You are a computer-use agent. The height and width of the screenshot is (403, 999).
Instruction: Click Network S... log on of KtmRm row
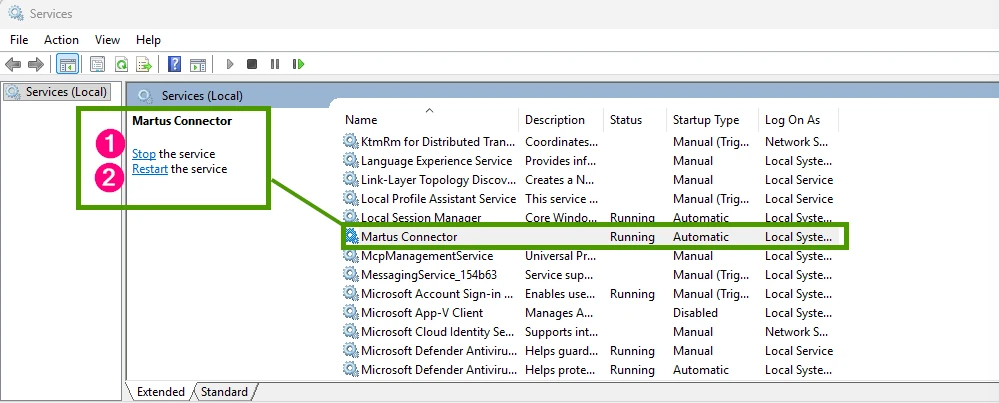tap(796, 142)
